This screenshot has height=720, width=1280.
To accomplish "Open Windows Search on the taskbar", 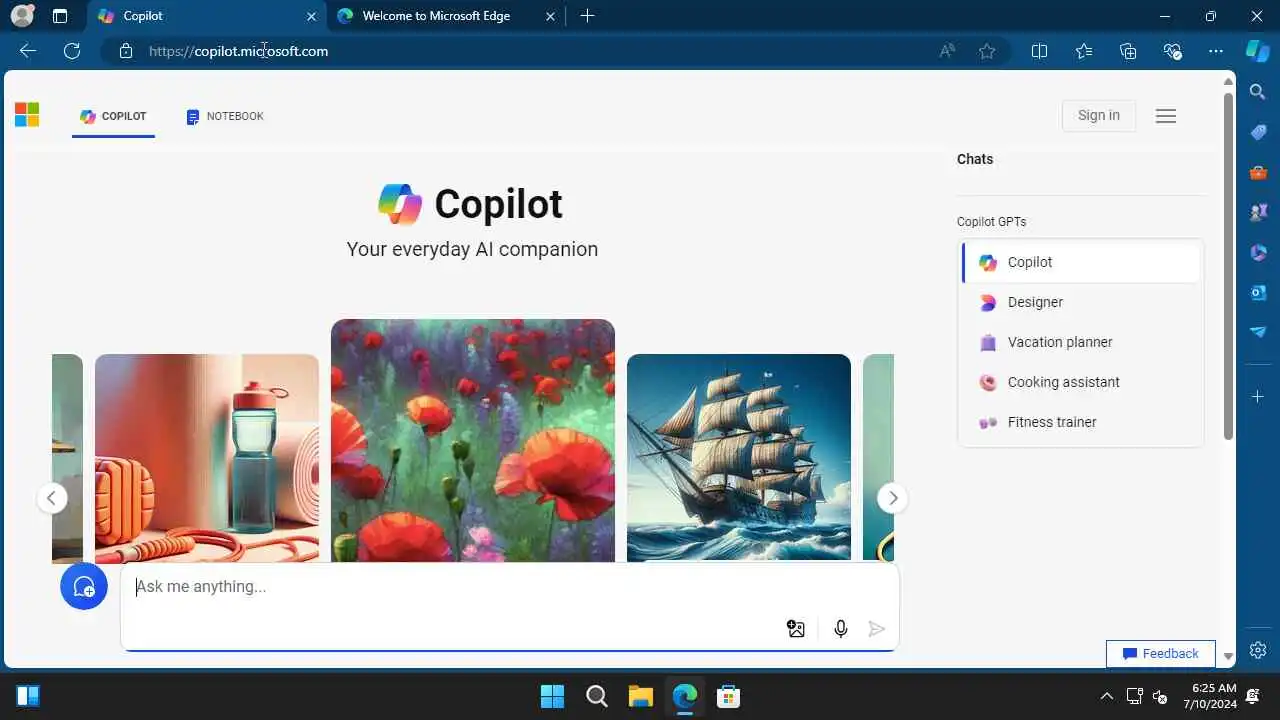I will 597,696.
